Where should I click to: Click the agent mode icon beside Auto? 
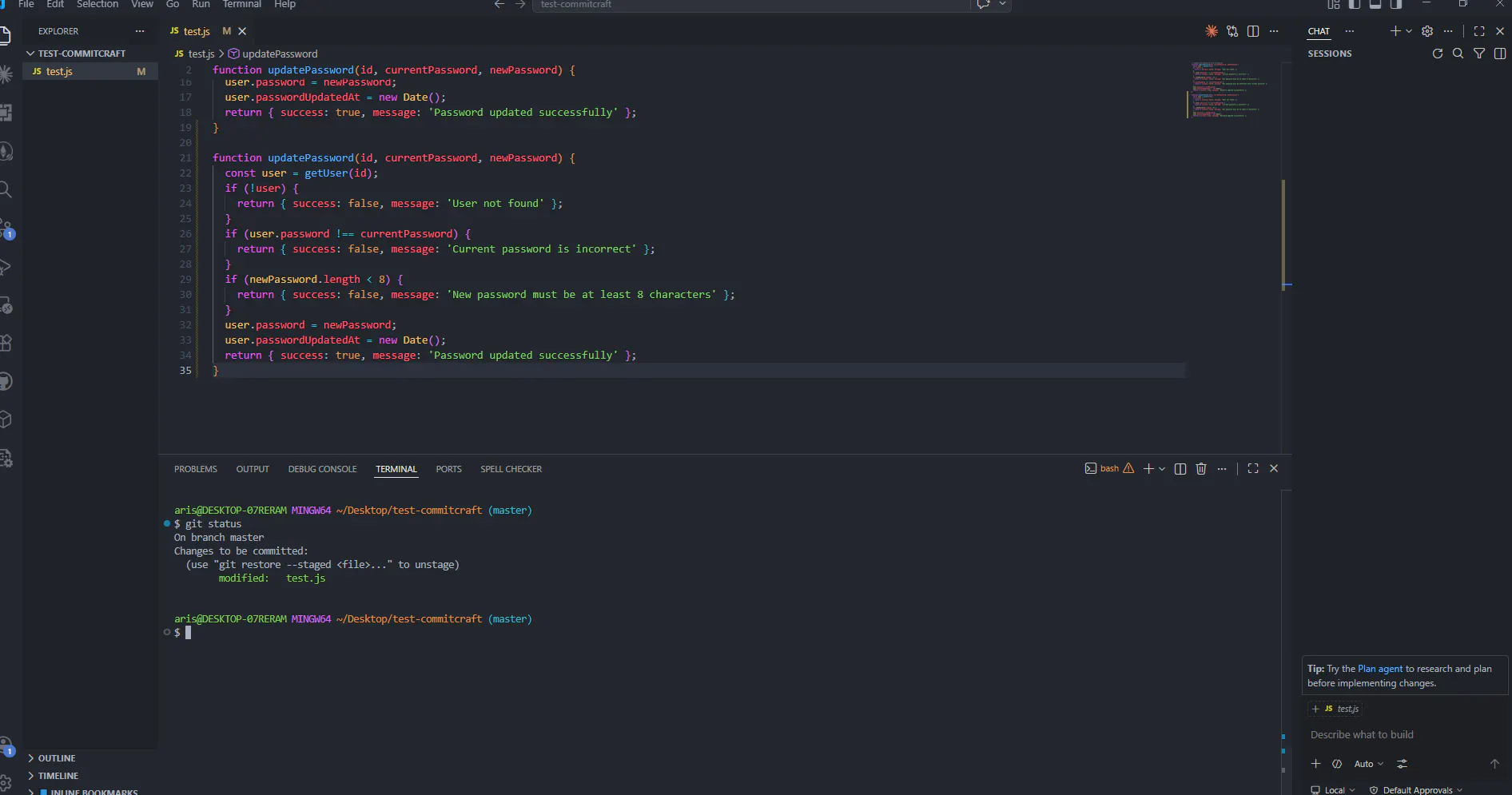coord(1337,764)
